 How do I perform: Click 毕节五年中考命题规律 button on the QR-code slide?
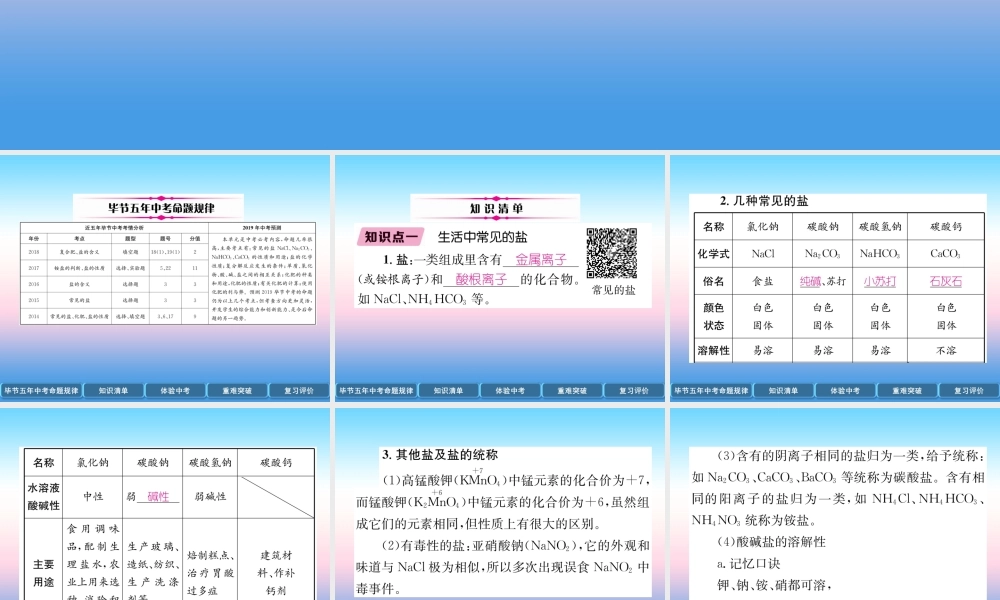[376, 391]
